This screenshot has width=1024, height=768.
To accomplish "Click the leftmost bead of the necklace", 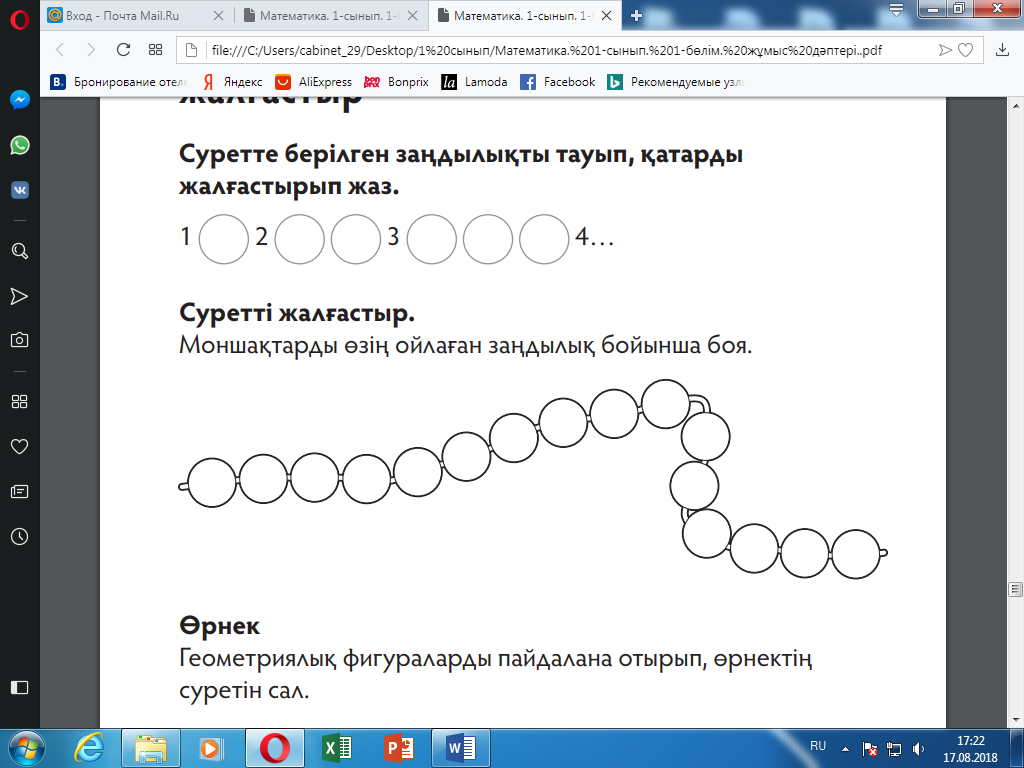I will 212,483.
